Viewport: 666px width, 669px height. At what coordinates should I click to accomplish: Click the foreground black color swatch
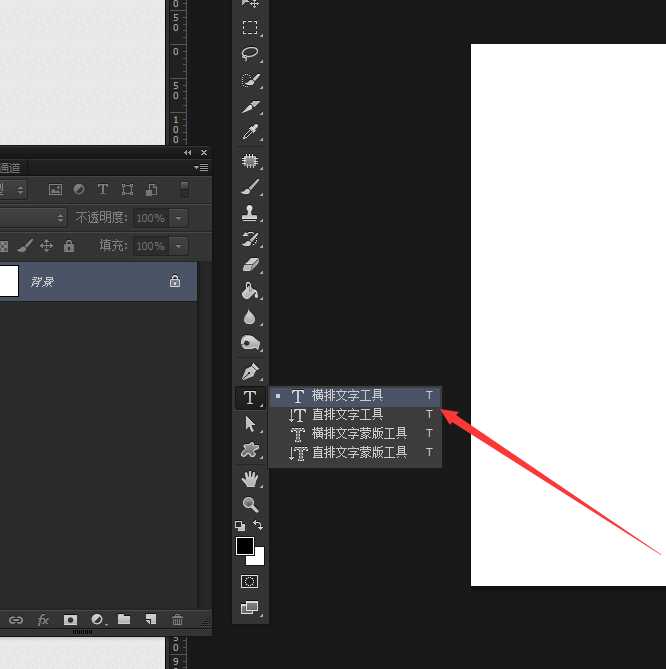coord(244,546)
